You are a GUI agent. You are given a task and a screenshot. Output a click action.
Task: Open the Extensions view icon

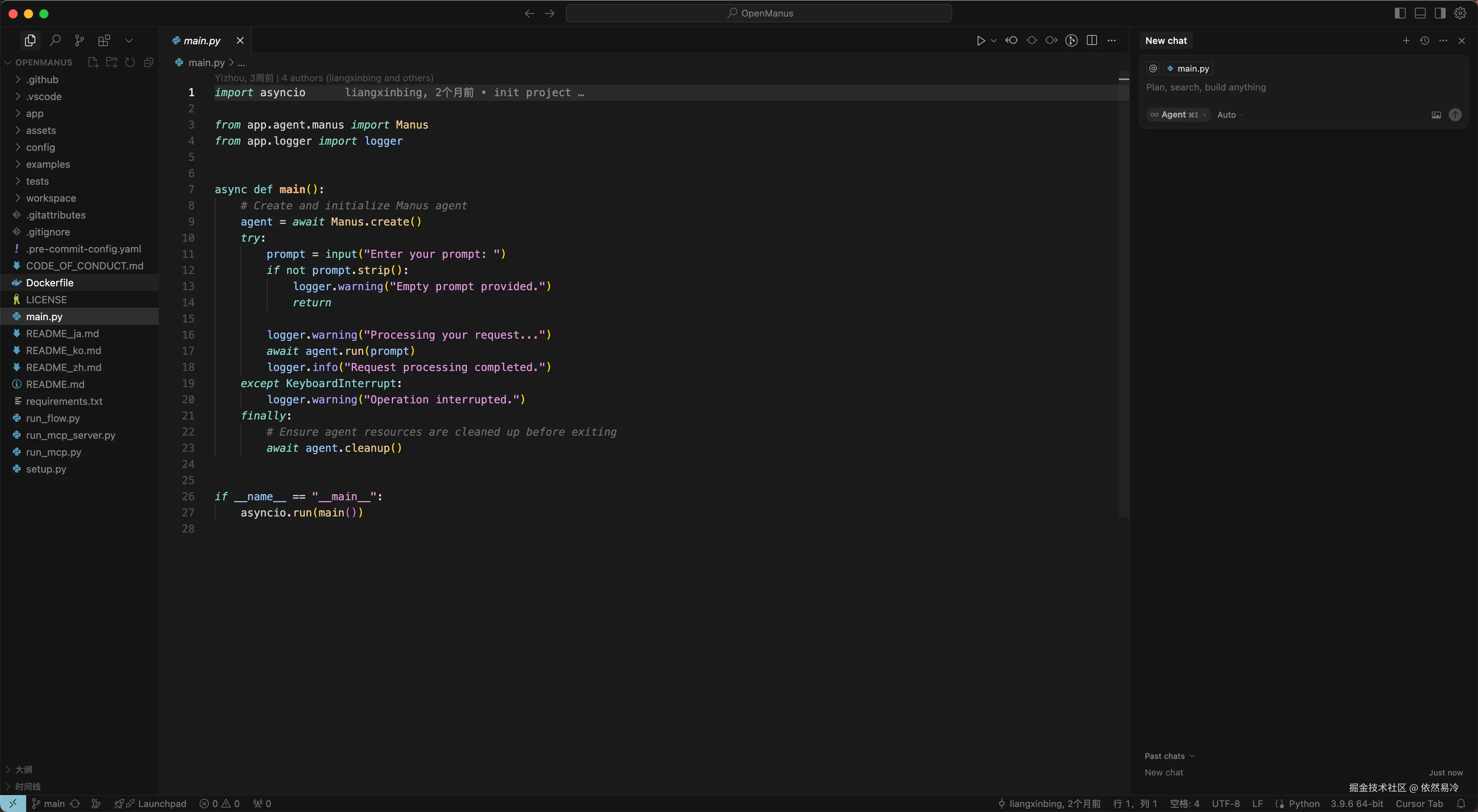104,40
